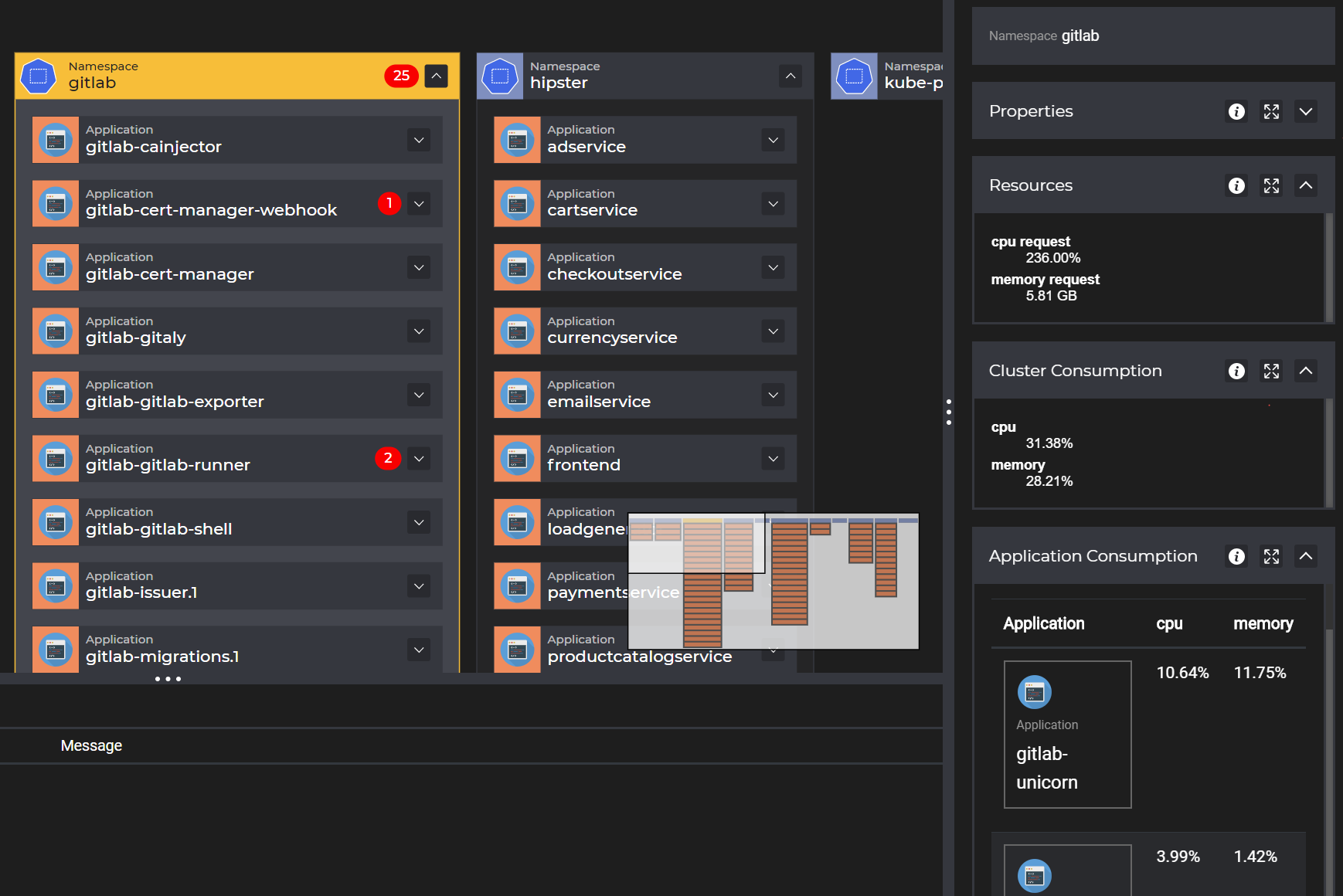The width and height of the screenshot is (1343, 896).
Task: Collapse the hipster namespace group
Action: tap(790, 76)
